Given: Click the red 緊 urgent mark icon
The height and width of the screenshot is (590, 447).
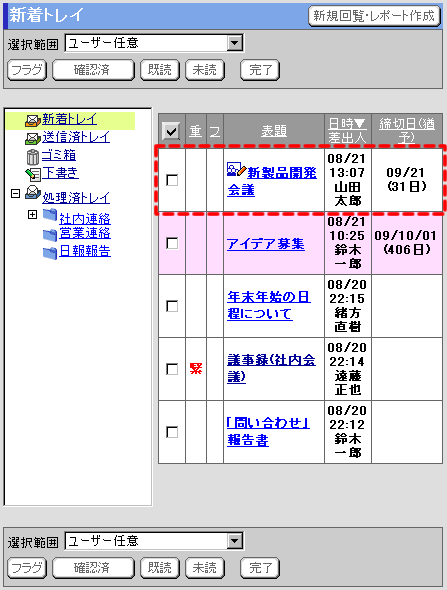Looking at the screenshot, I should coord(196,368).
